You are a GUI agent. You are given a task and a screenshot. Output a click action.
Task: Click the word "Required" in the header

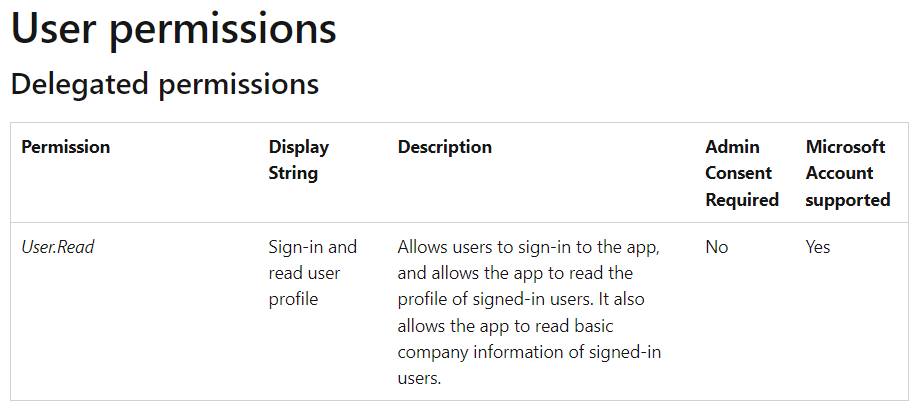(x=742, y=200)
